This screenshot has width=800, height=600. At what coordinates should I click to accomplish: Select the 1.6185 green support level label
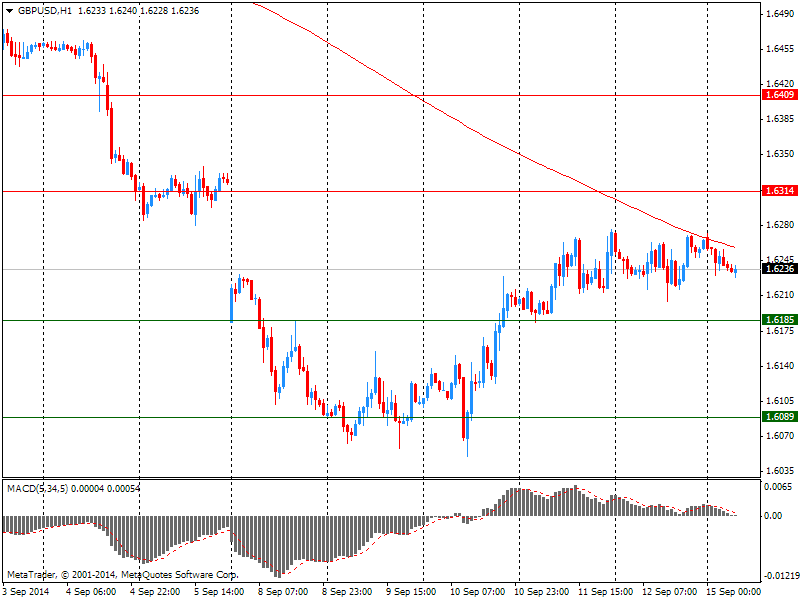pyautogui.click(x=780, y=320)
